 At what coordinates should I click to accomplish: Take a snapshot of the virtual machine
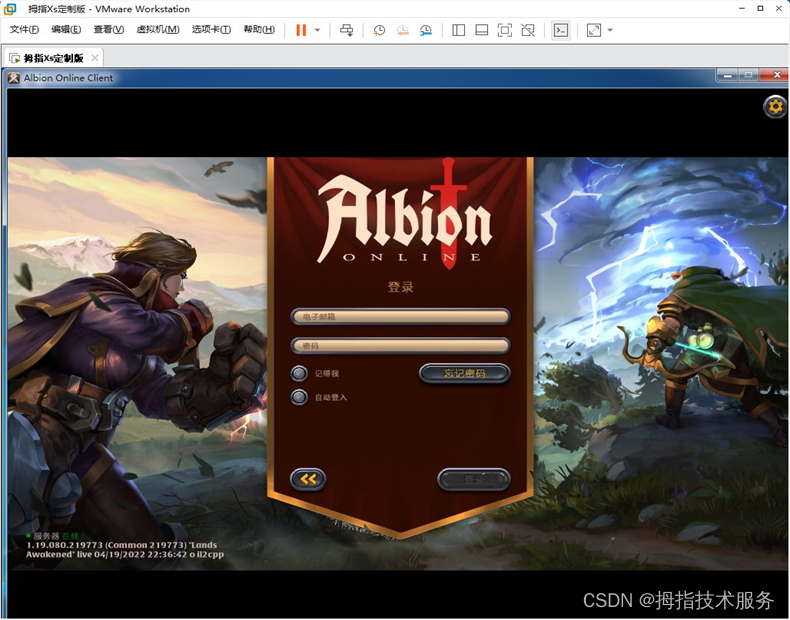coord(379,30)
